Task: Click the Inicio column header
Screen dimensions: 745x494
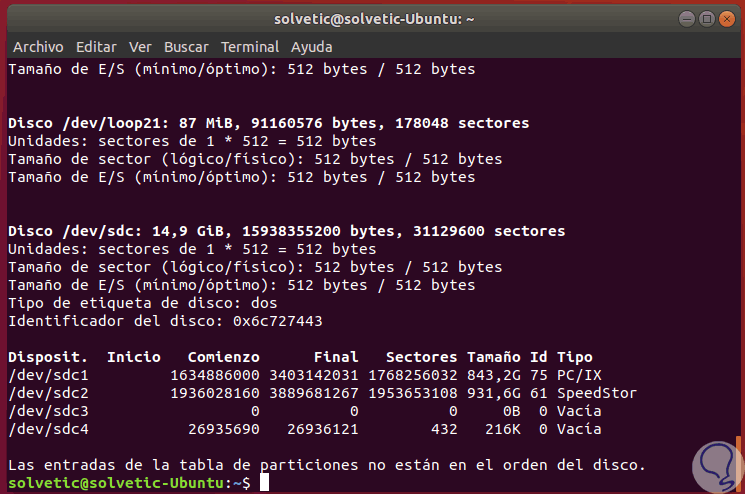Action: click(134, 357)
